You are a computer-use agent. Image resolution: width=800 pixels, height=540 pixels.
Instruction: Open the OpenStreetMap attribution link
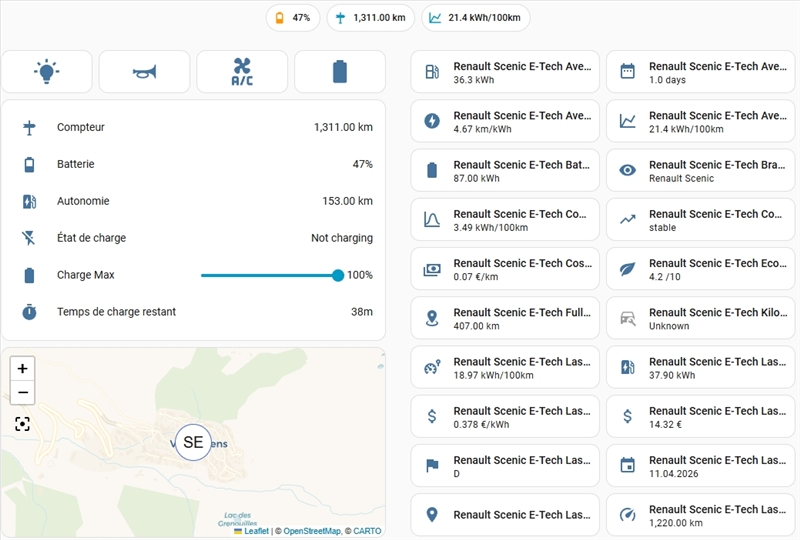311,531
